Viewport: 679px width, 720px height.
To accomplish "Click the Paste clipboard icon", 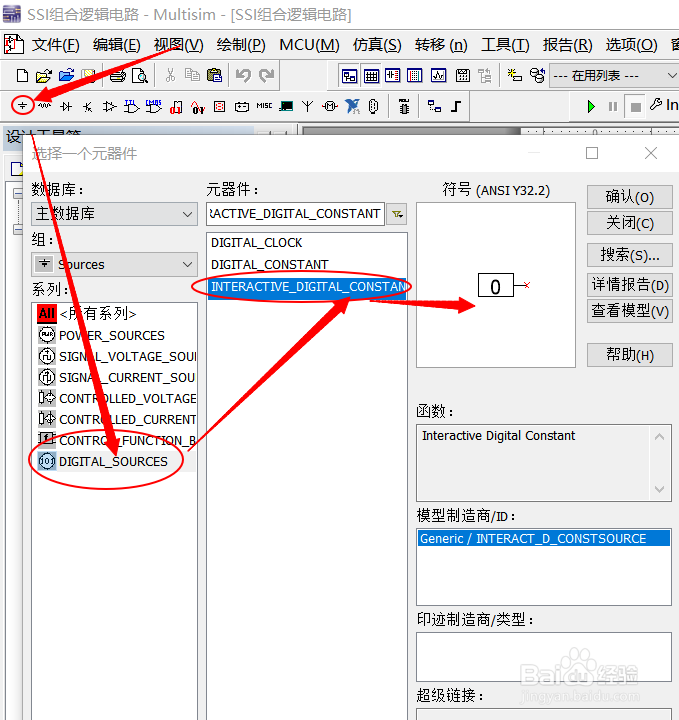I will click(214, 75).
